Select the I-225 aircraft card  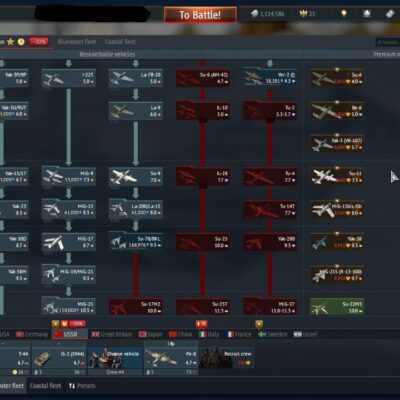click(69, 78)
